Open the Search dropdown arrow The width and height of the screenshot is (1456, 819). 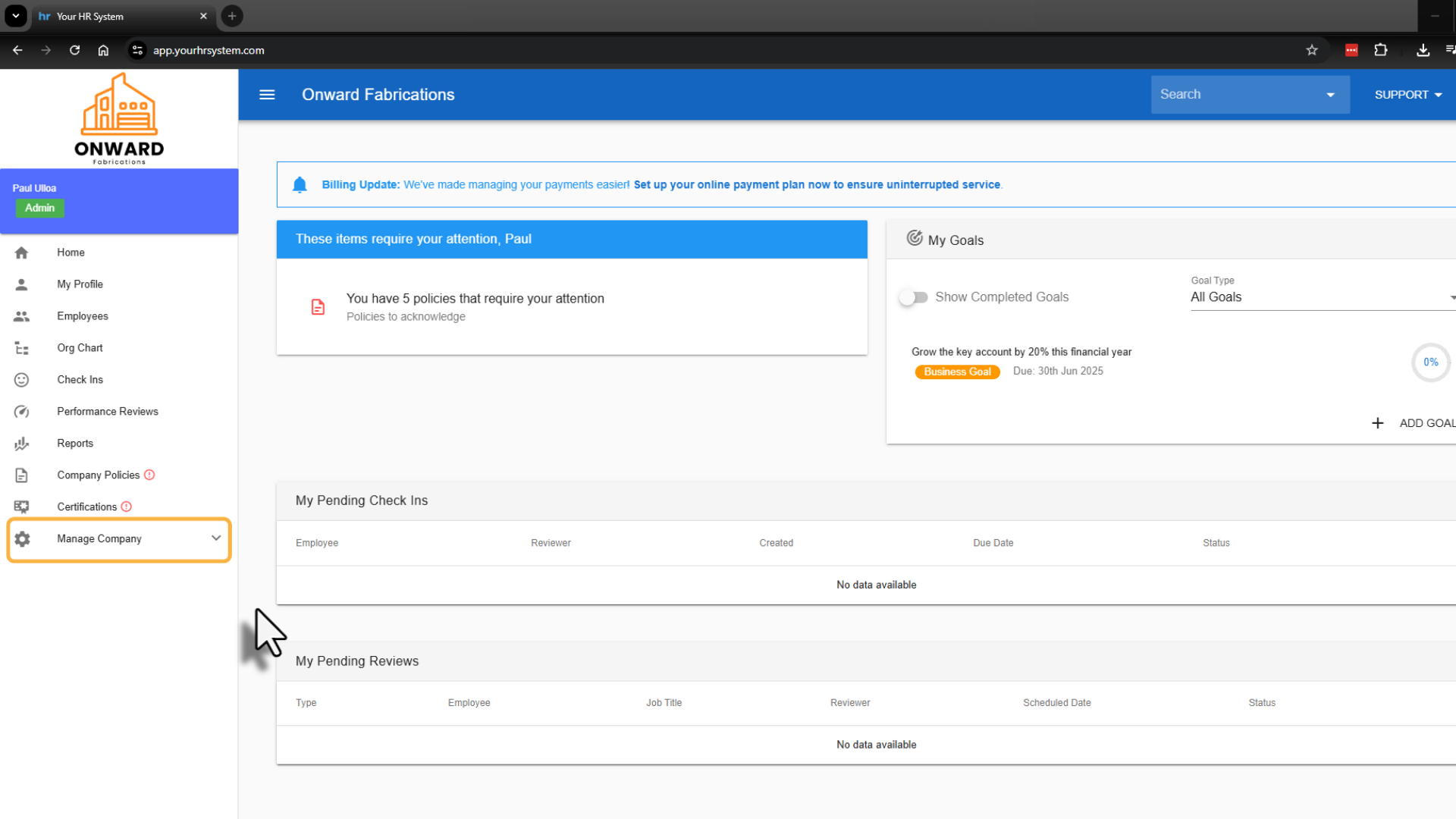pyautogui.click(x=1330, y=95)
